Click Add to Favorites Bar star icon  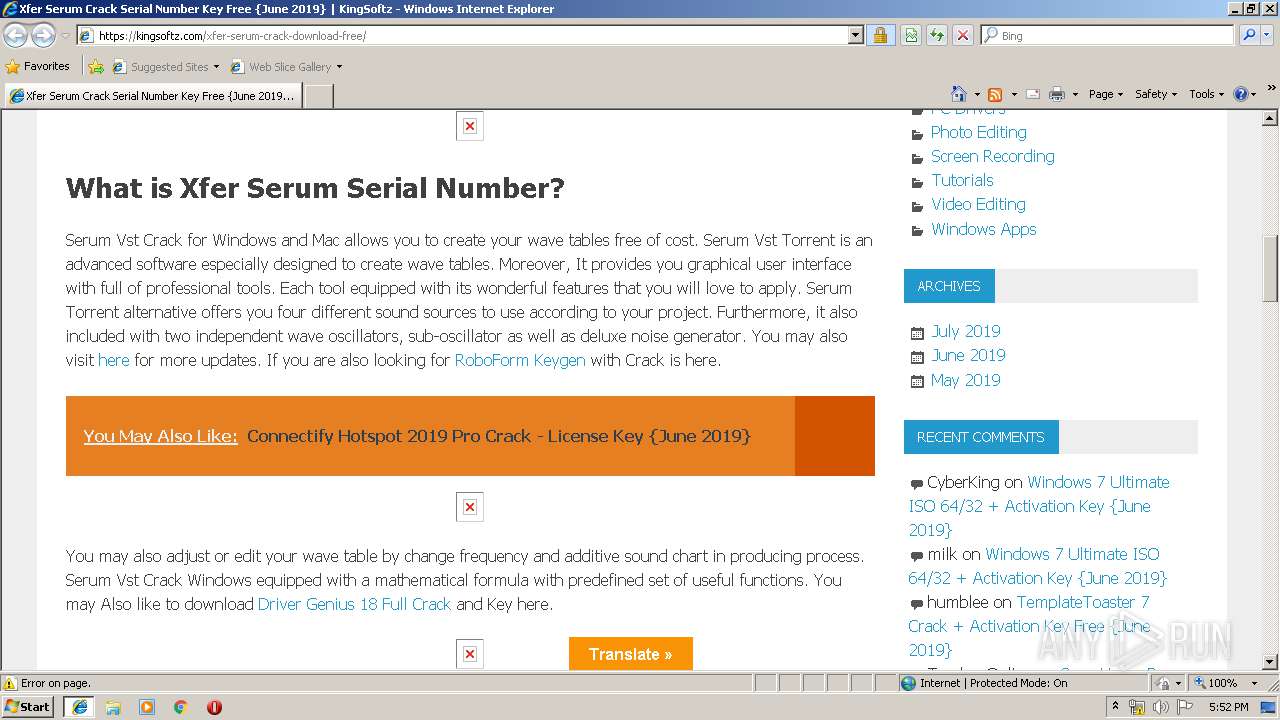click(95, 67)
